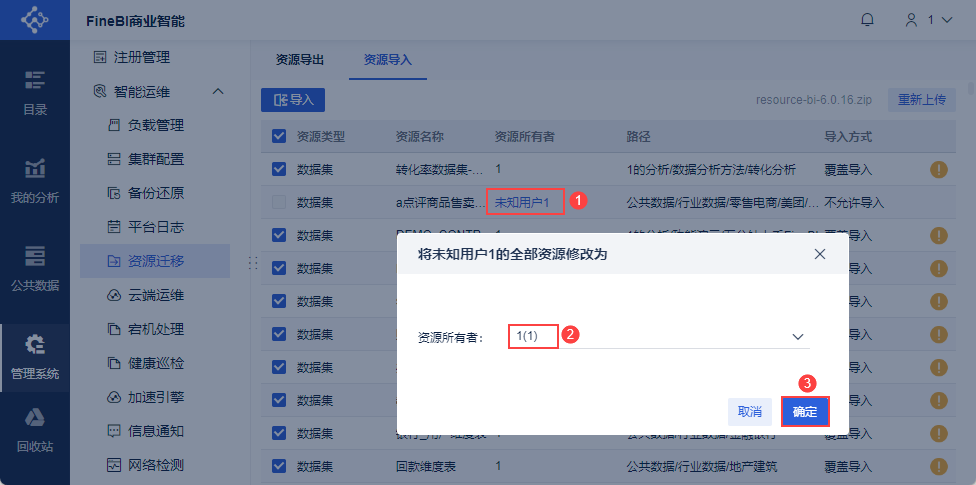Open 健康巡检 page
The height and width of the screenshot is (485, 976).
[x=155, y=363]
